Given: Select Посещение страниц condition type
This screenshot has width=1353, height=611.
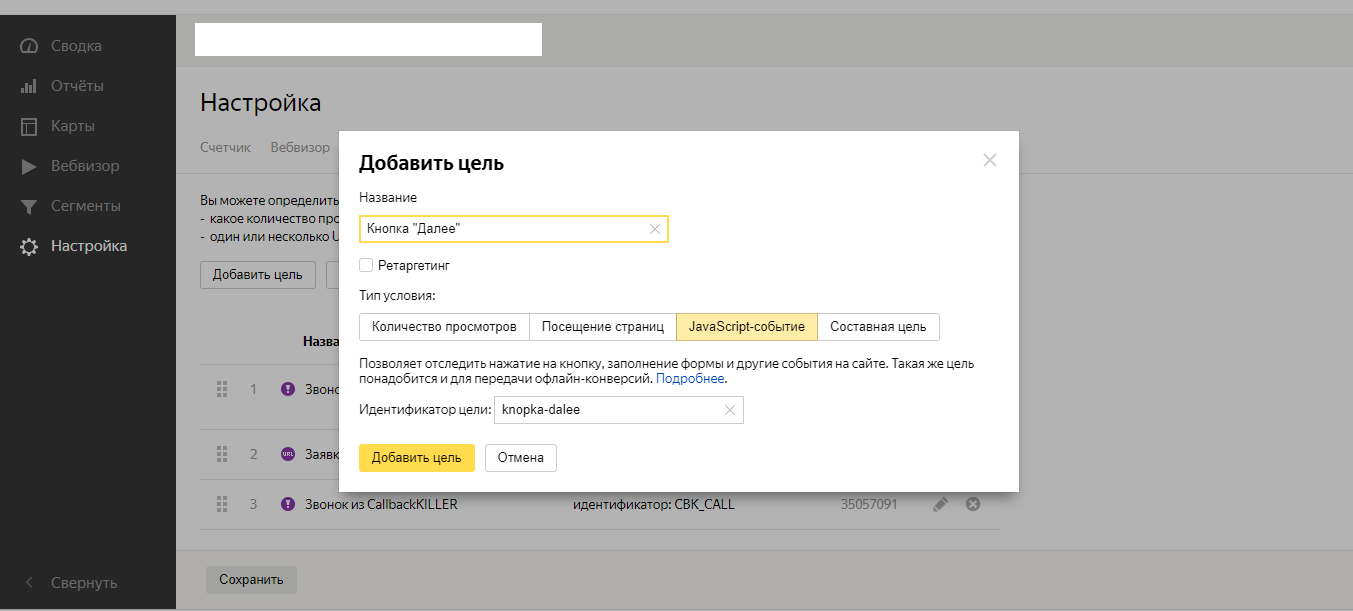Looking at the screenshot, I should 602,327.
